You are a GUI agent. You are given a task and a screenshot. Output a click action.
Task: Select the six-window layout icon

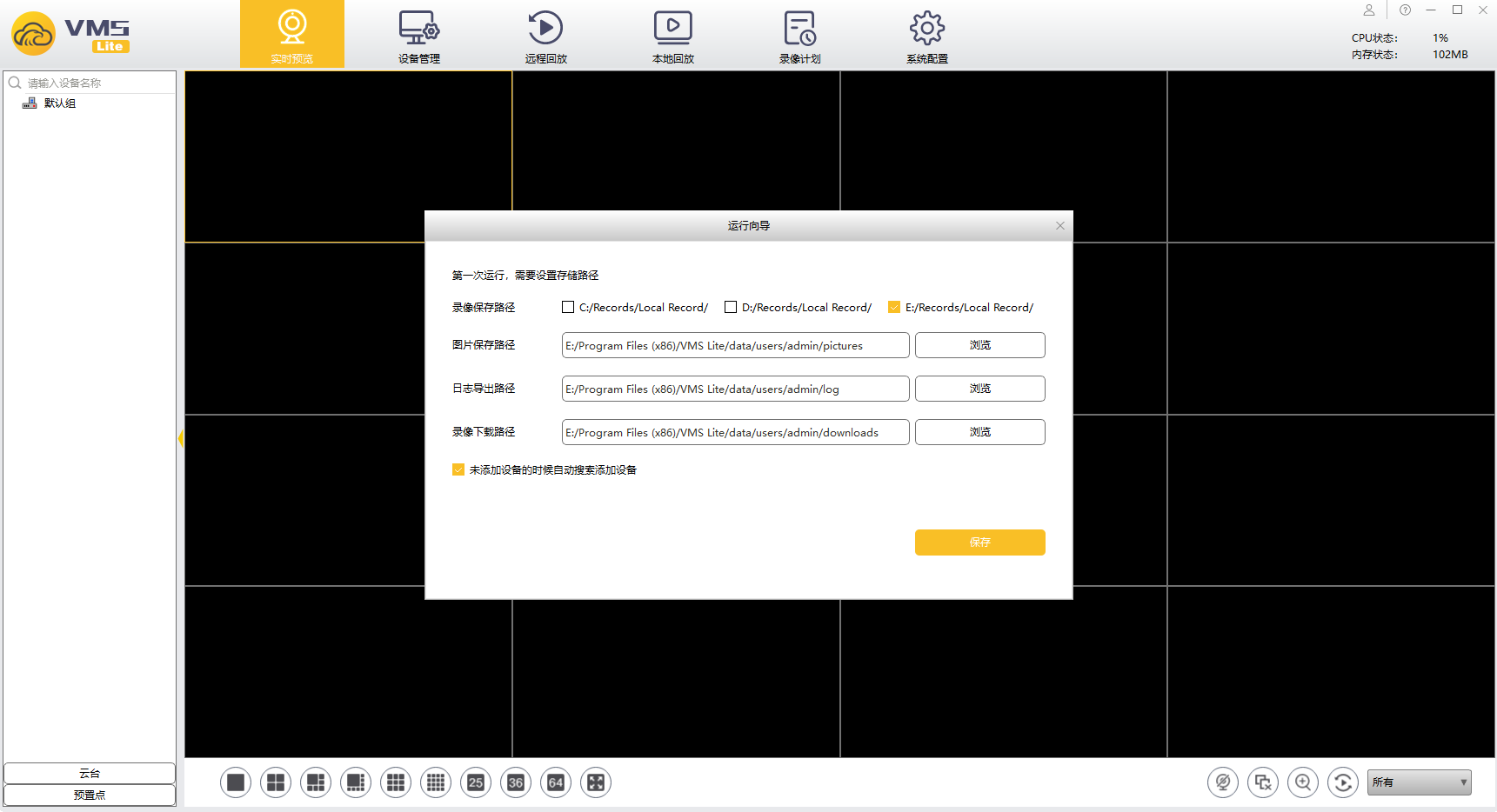[x=316, y=782]
